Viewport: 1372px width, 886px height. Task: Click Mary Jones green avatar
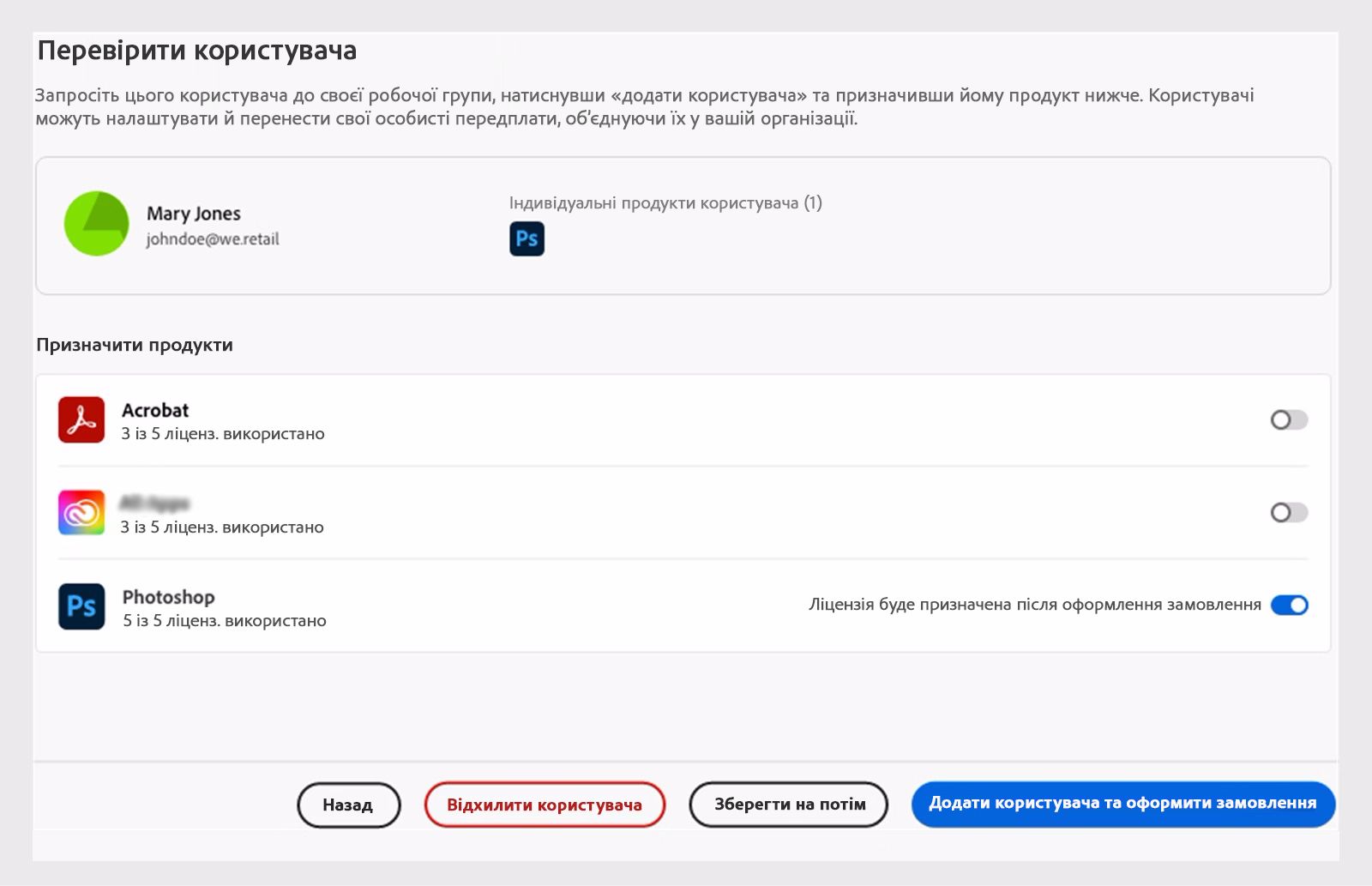[x=96, y=224]
